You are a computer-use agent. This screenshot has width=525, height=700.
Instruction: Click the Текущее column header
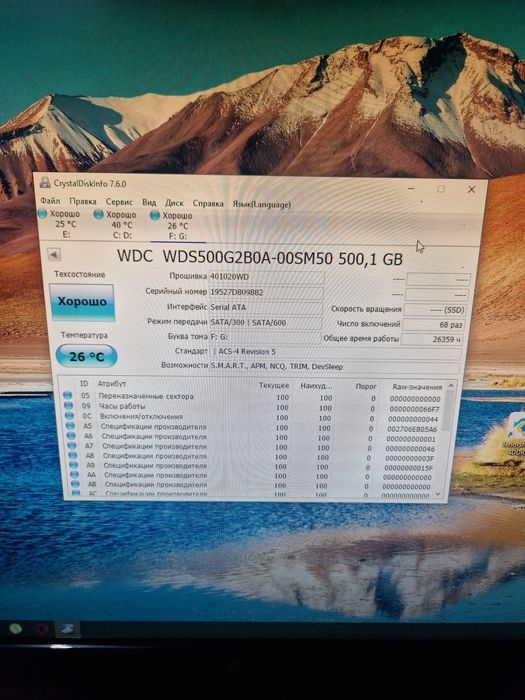point(274,385)
